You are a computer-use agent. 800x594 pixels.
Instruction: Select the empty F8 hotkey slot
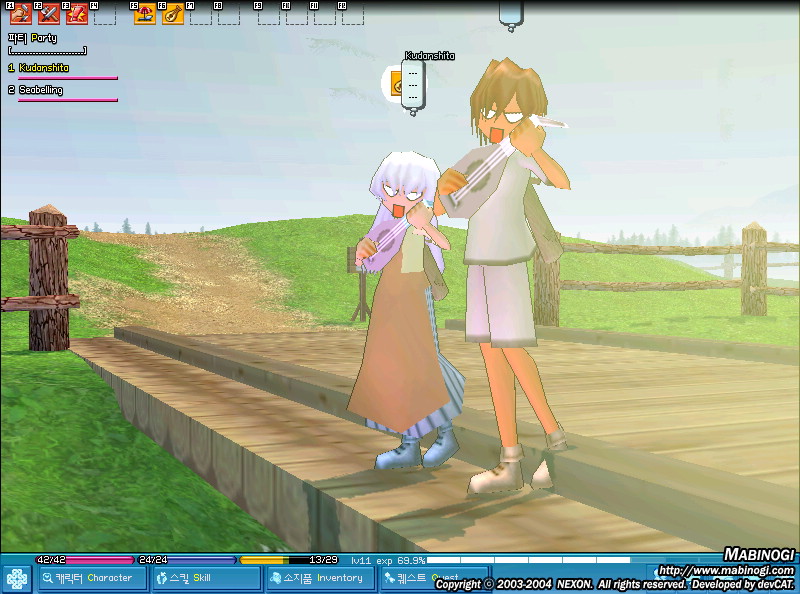pyautogui.click(x=229, y=14)
